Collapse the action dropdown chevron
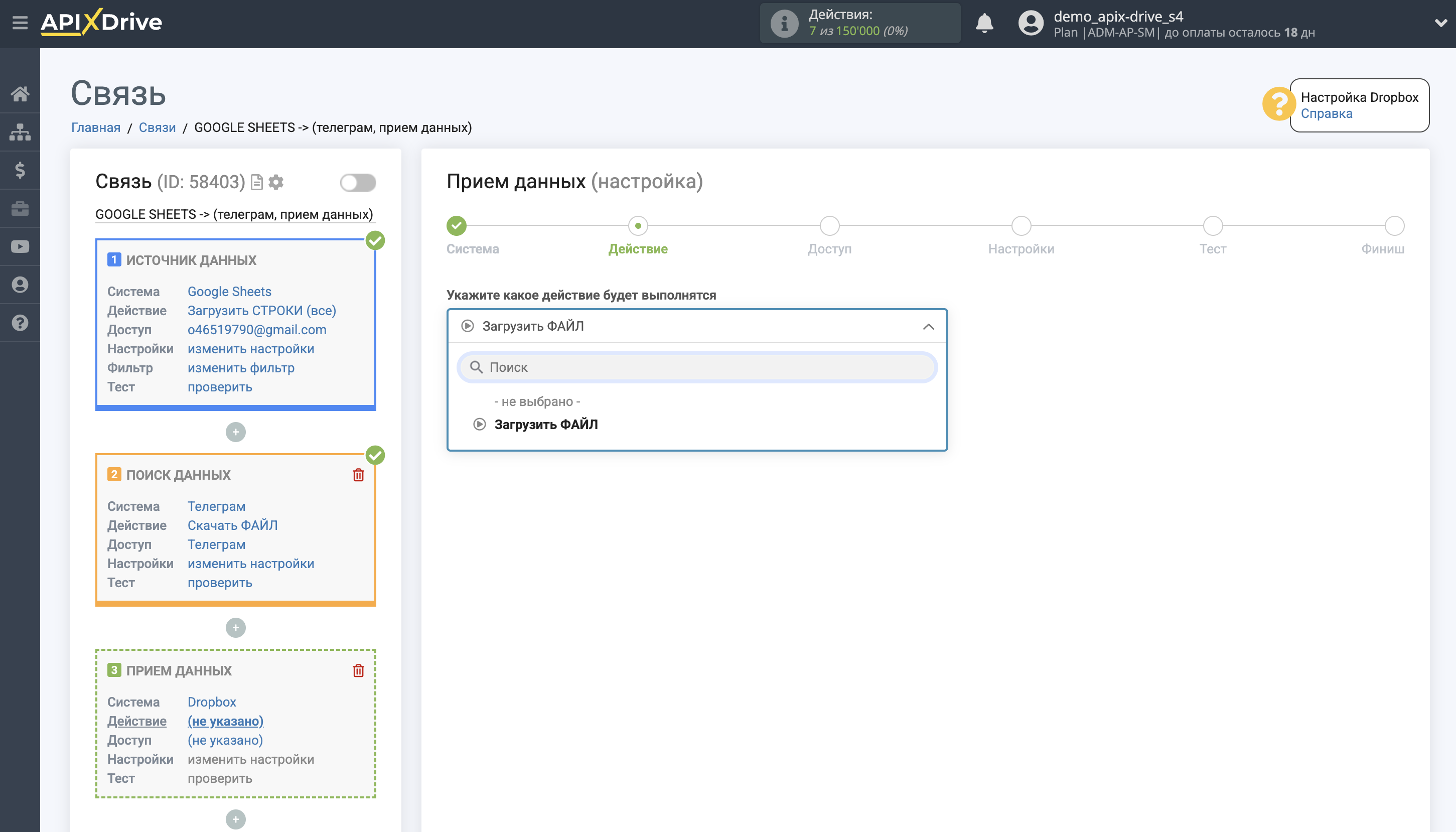1456x832 pixels. 928,326
